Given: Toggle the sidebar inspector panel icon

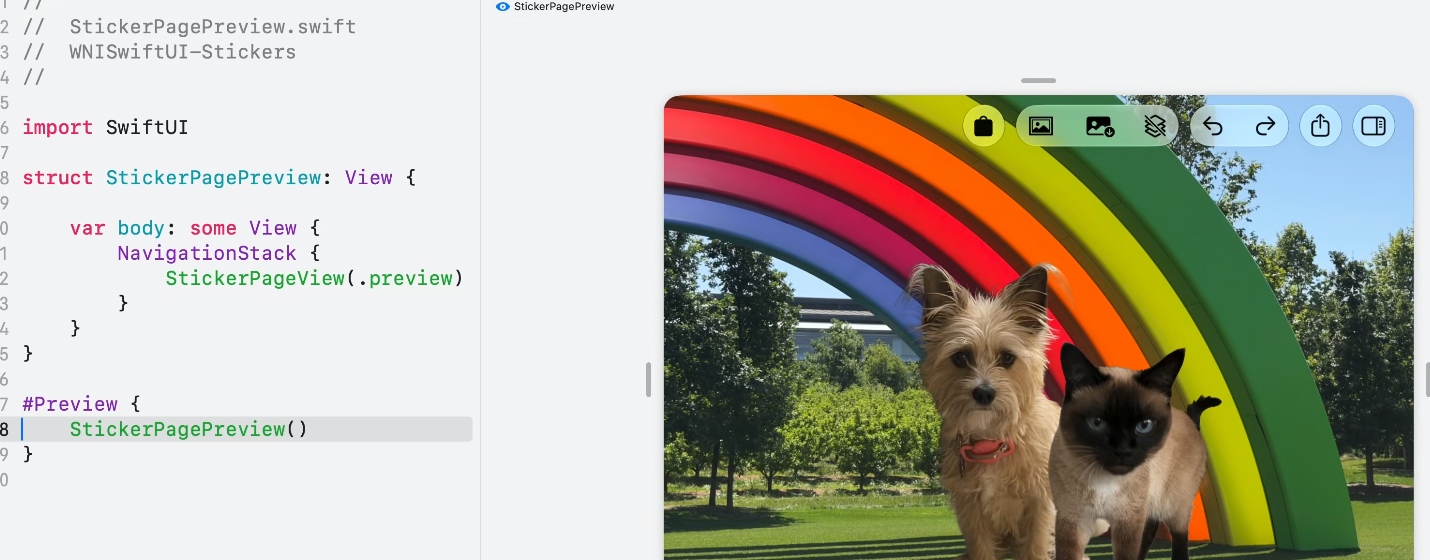Looking at the screenshot, I should pos(1373,126).
